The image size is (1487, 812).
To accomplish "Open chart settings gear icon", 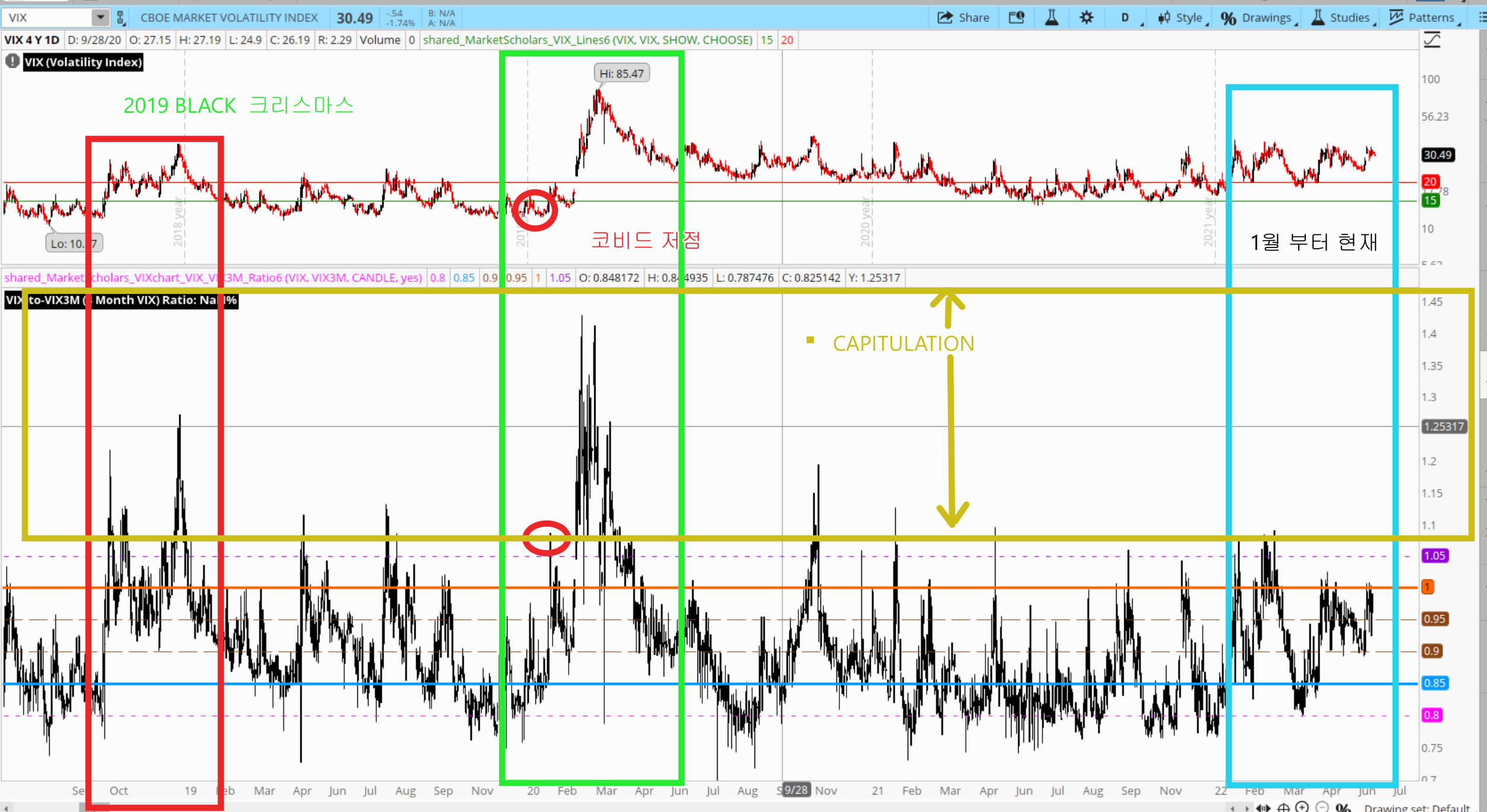I will tap(1086, 18).
